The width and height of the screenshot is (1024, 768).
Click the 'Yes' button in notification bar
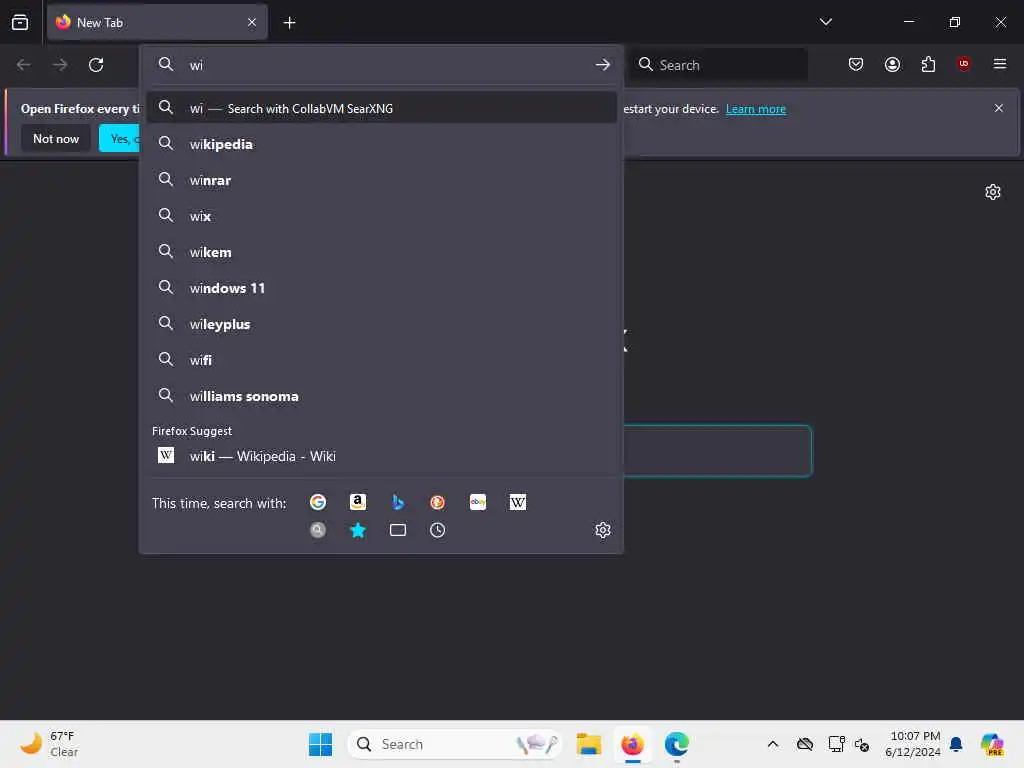tap(120, 138)
